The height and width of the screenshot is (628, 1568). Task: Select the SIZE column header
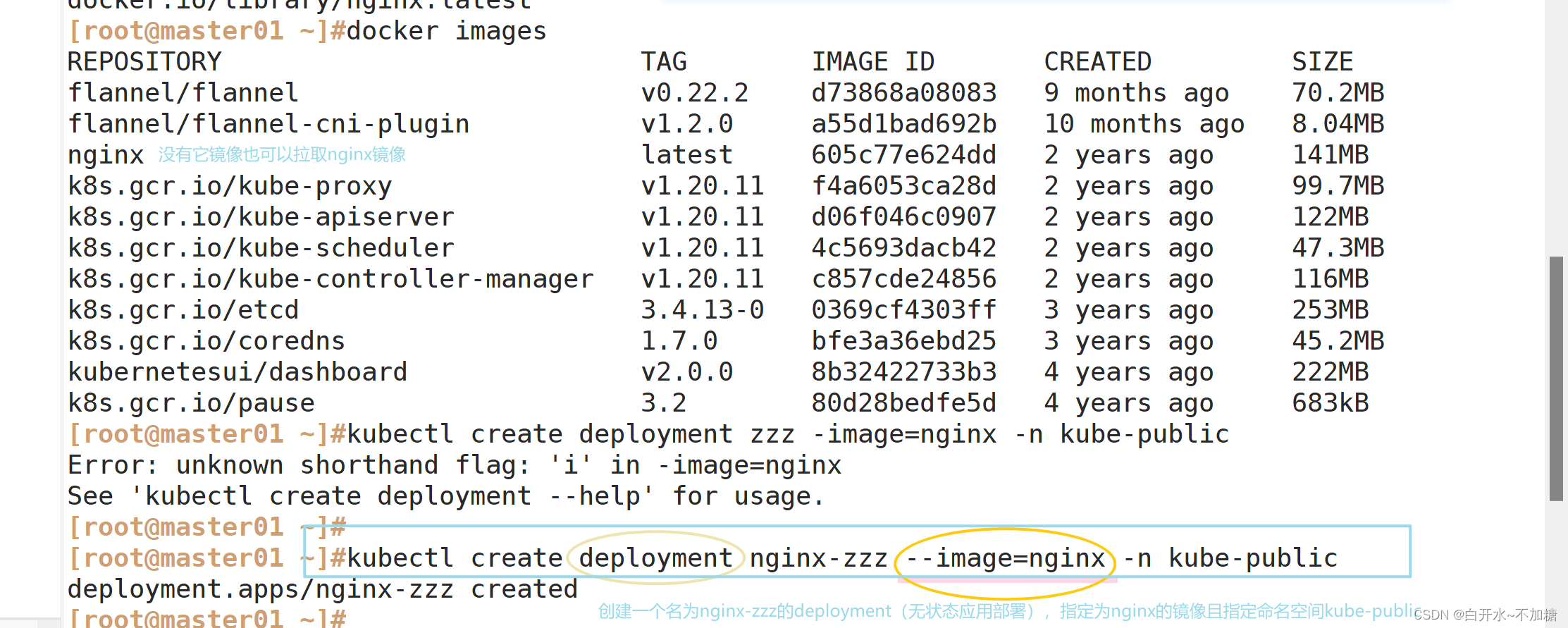tap(1323, 62)
